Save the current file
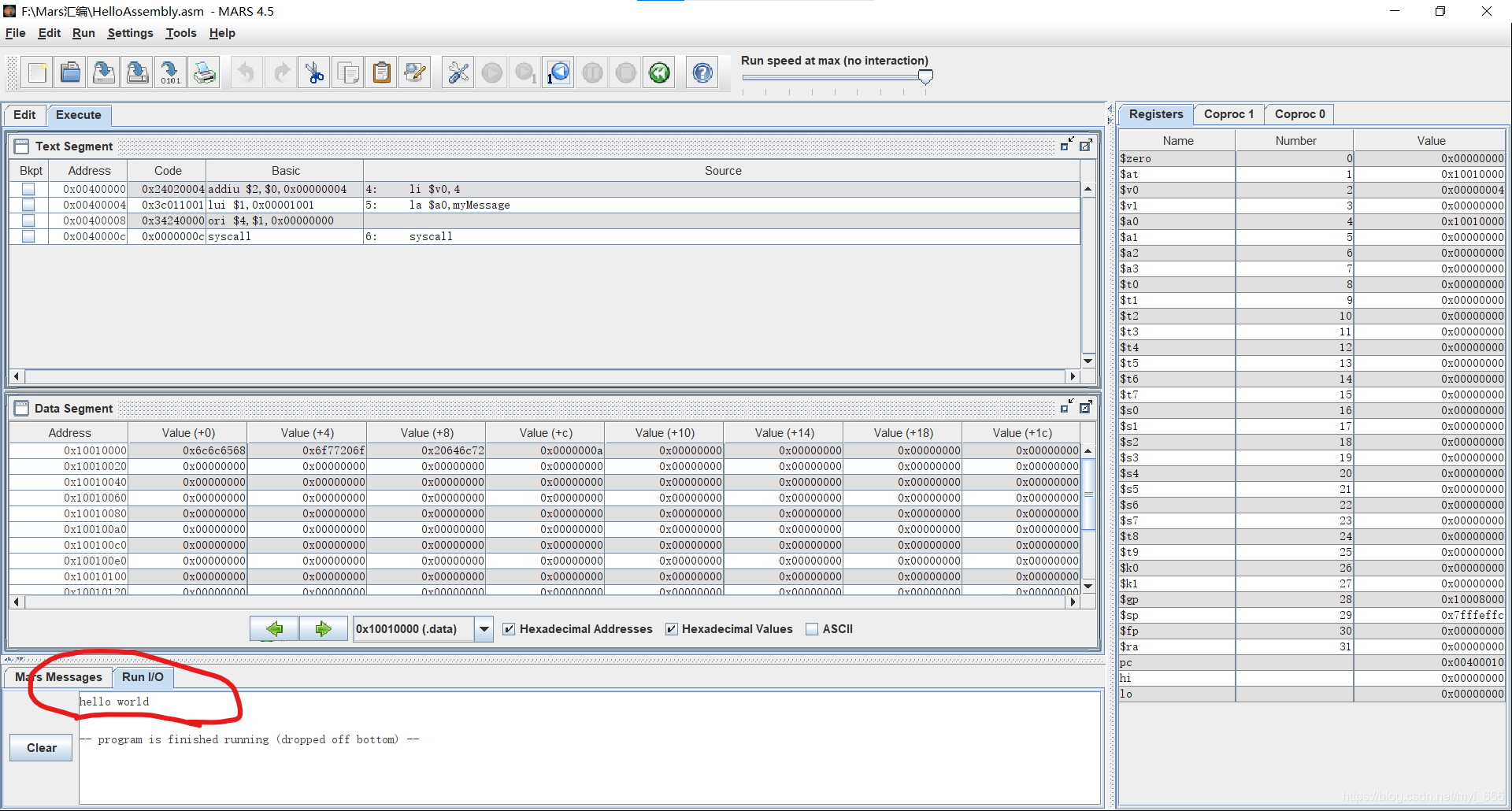Screen dimensions: 1512x811 [103, 73]
